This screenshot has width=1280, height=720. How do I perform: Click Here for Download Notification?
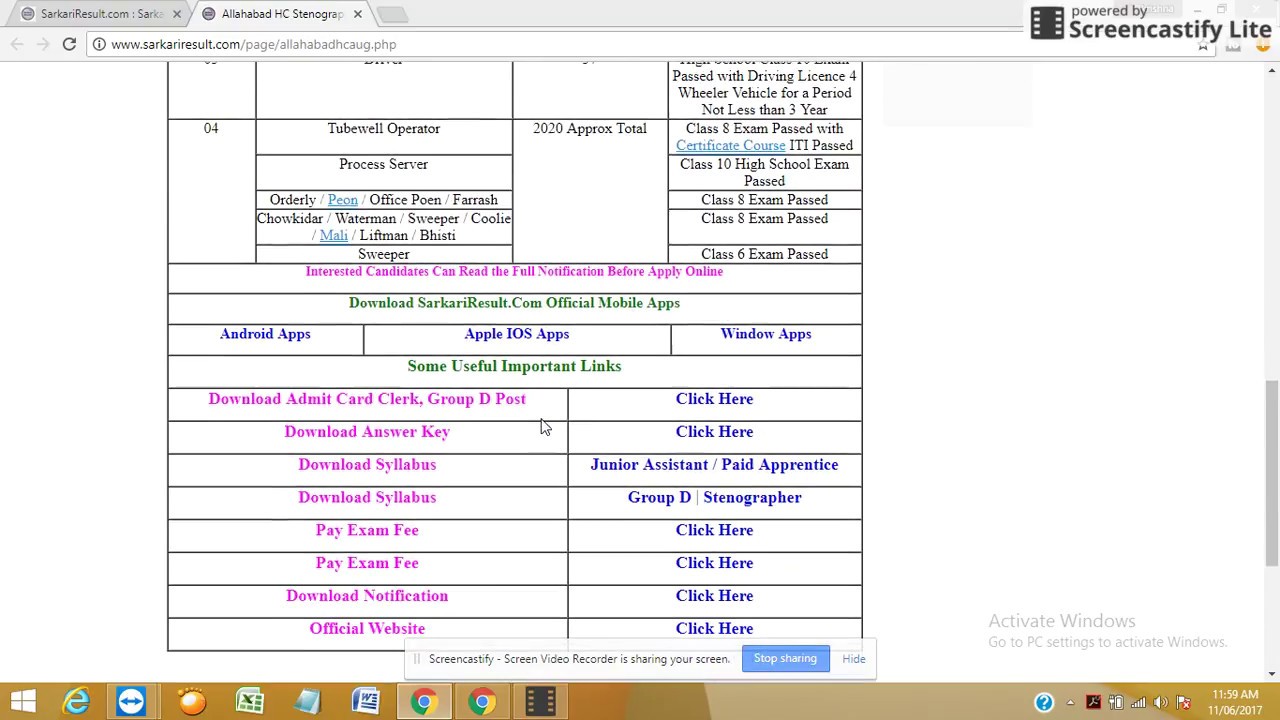pyautogui.click(x=714, y=596)
